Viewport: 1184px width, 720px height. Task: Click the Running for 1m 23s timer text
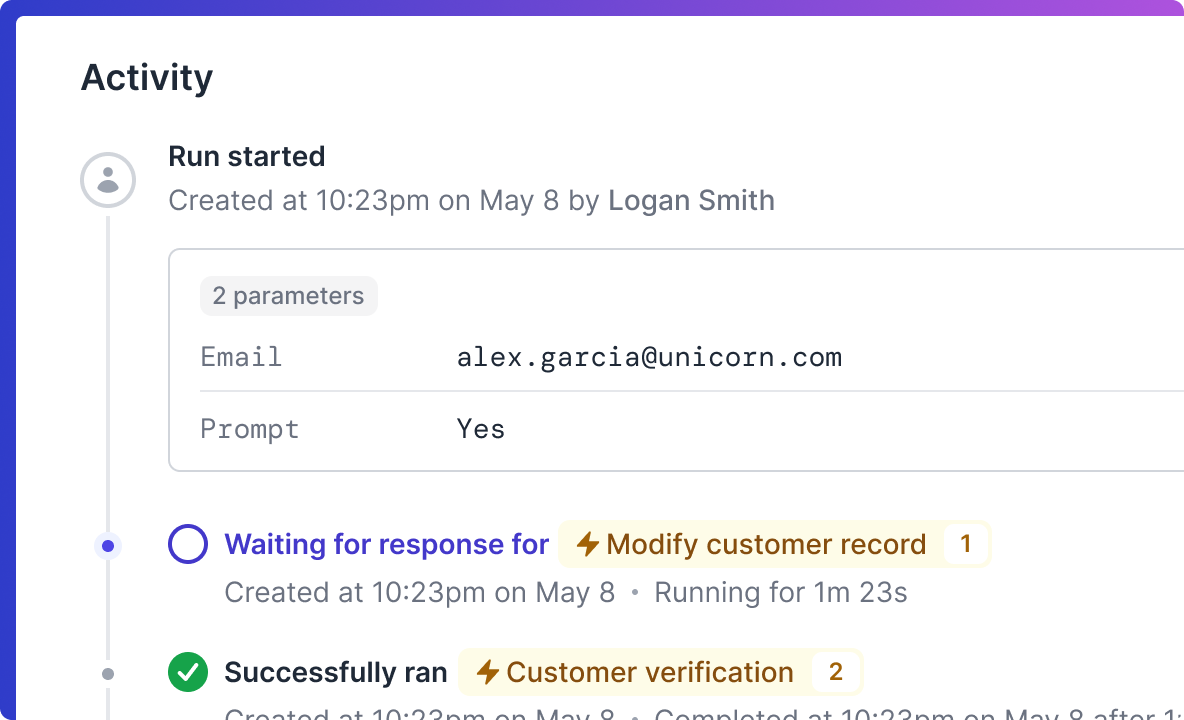[780, 592]
